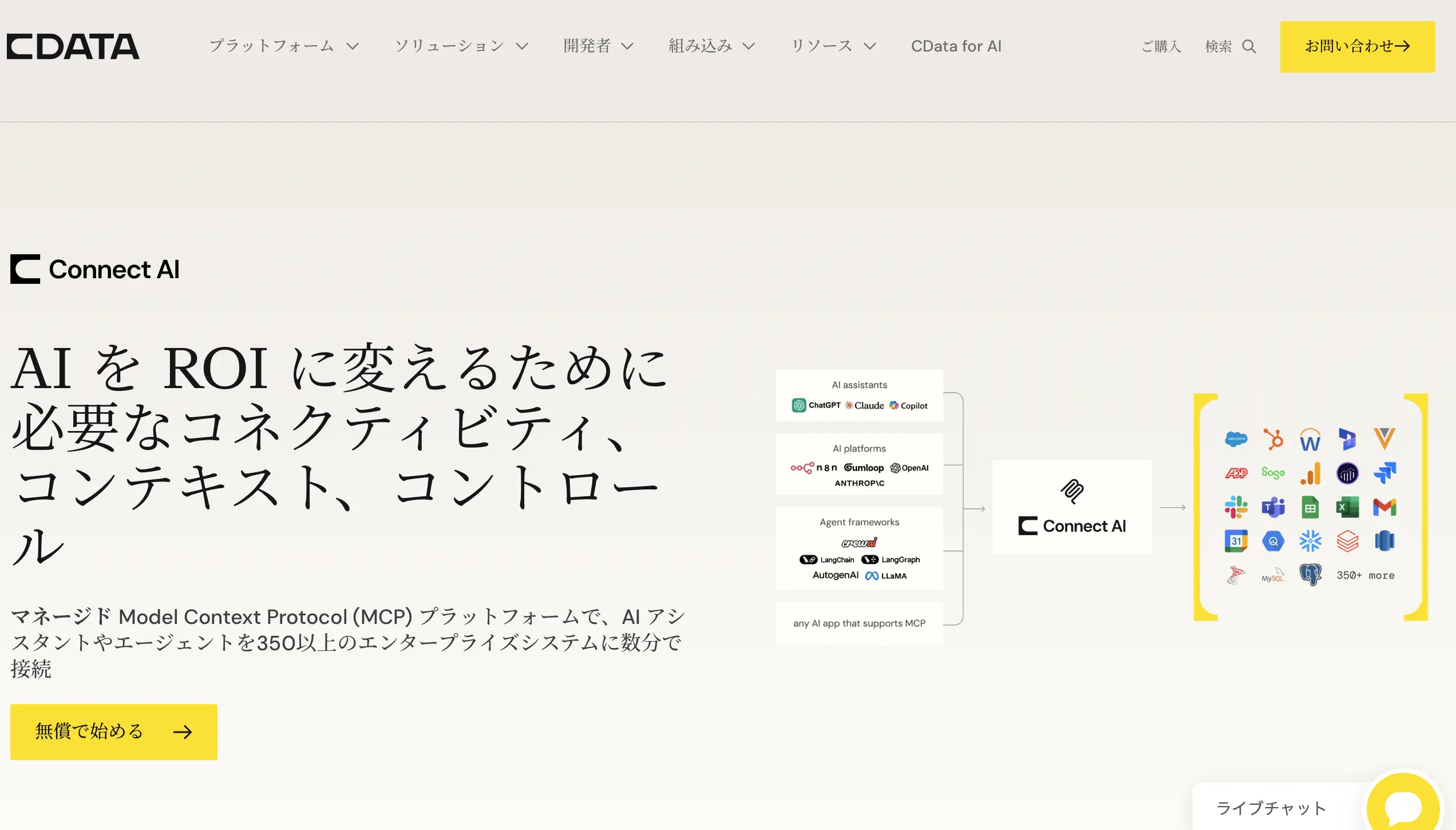
Task: Open the プラットフォーム nav item
Action: (271, 46)
